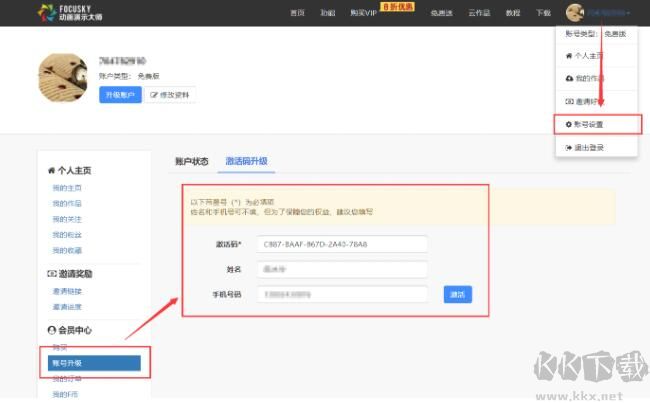Click the cloud icon beside 我的作品
This screenshot has height=403, width=650.
coord(569,78)
